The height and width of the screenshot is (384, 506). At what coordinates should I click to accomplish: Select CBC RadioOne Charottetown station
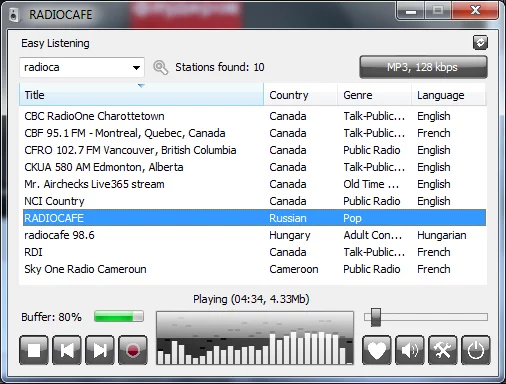point(254,116)
